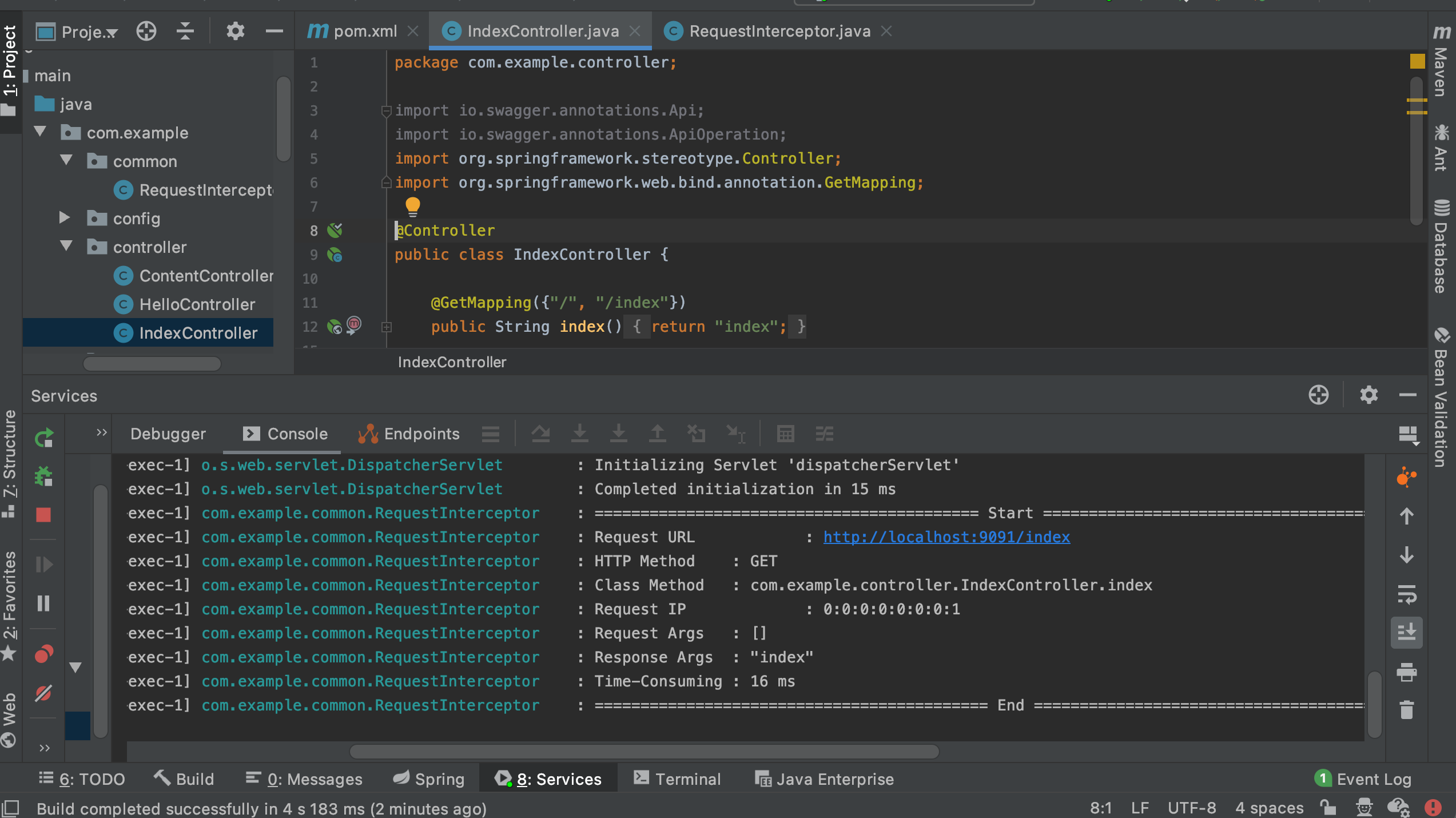Toggle mute breakpoints icon
The width and height of the screenshot is (1456, 818).
click(x=44, y=693)
